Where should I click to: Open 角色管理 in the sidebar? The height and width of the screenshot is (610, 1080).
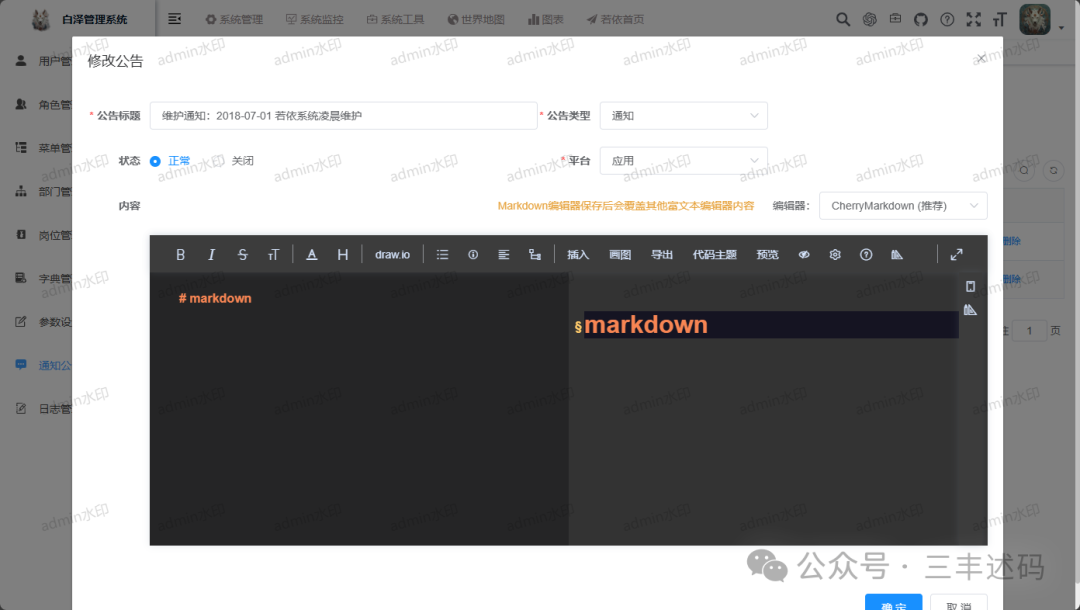pyautogui.click(x=43, y=105)
